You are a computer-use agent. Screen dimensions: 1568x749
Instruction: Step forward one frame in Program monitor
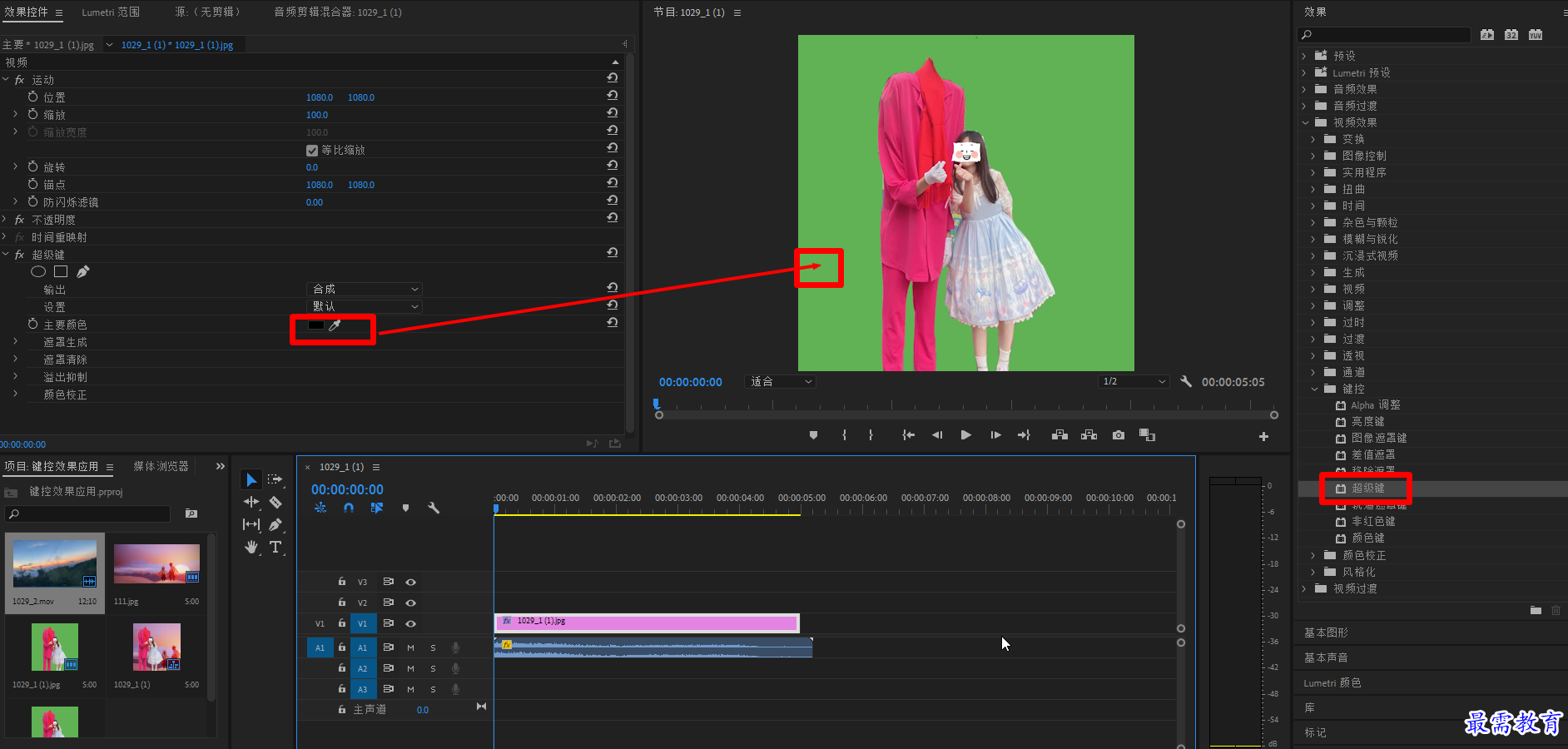tap(995, 435)
